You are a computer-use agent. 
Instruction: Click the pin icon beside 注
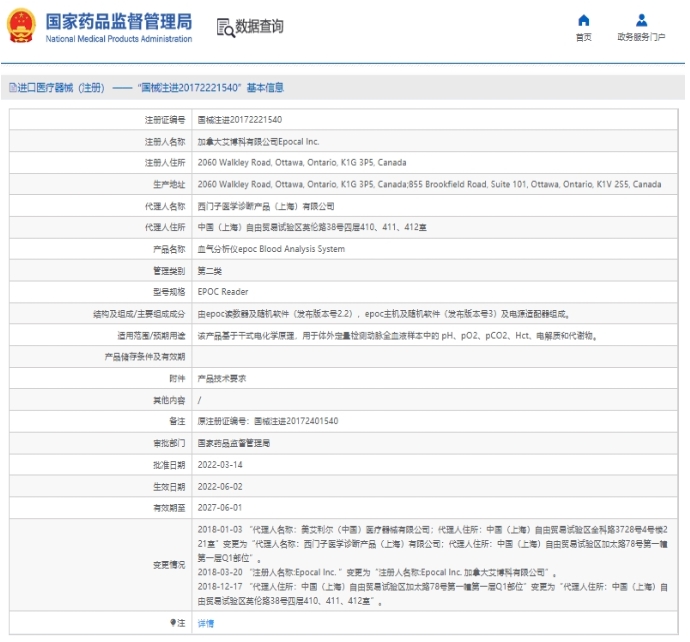[x=172, y=623]
